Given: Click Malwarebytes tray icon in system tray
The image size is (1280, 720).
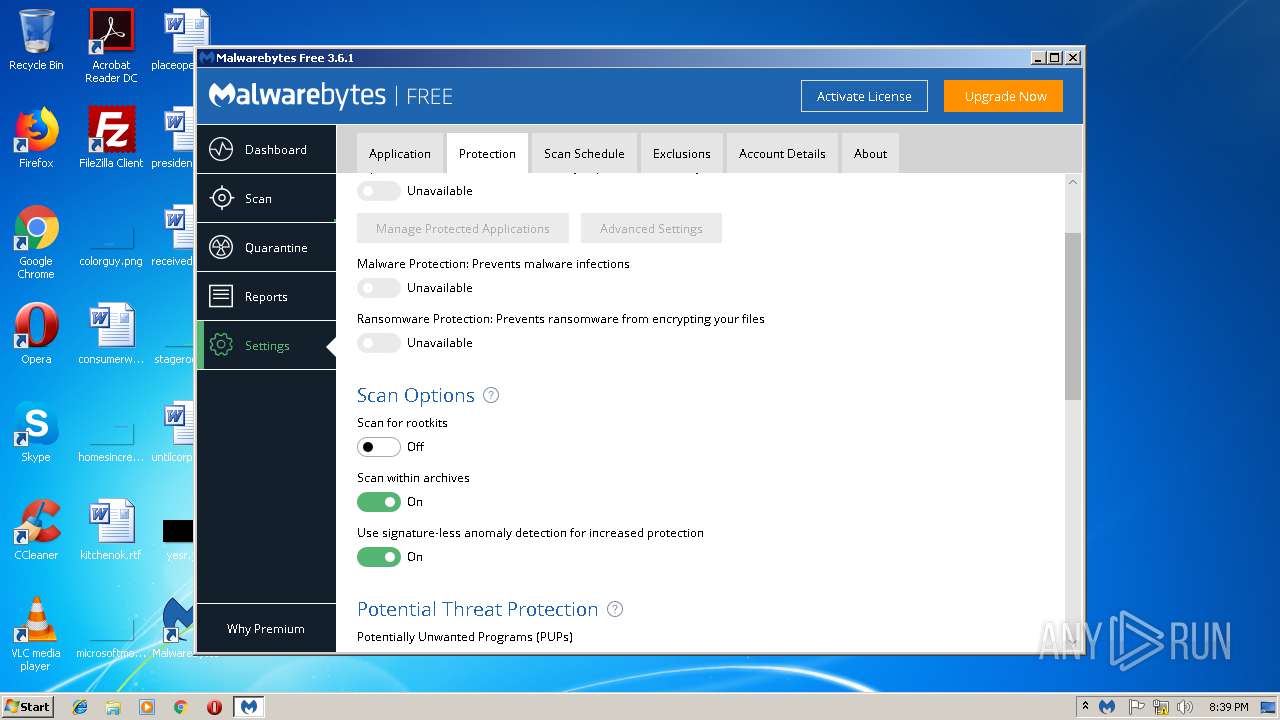Looking at the screenshot, I should point(1107,707).
